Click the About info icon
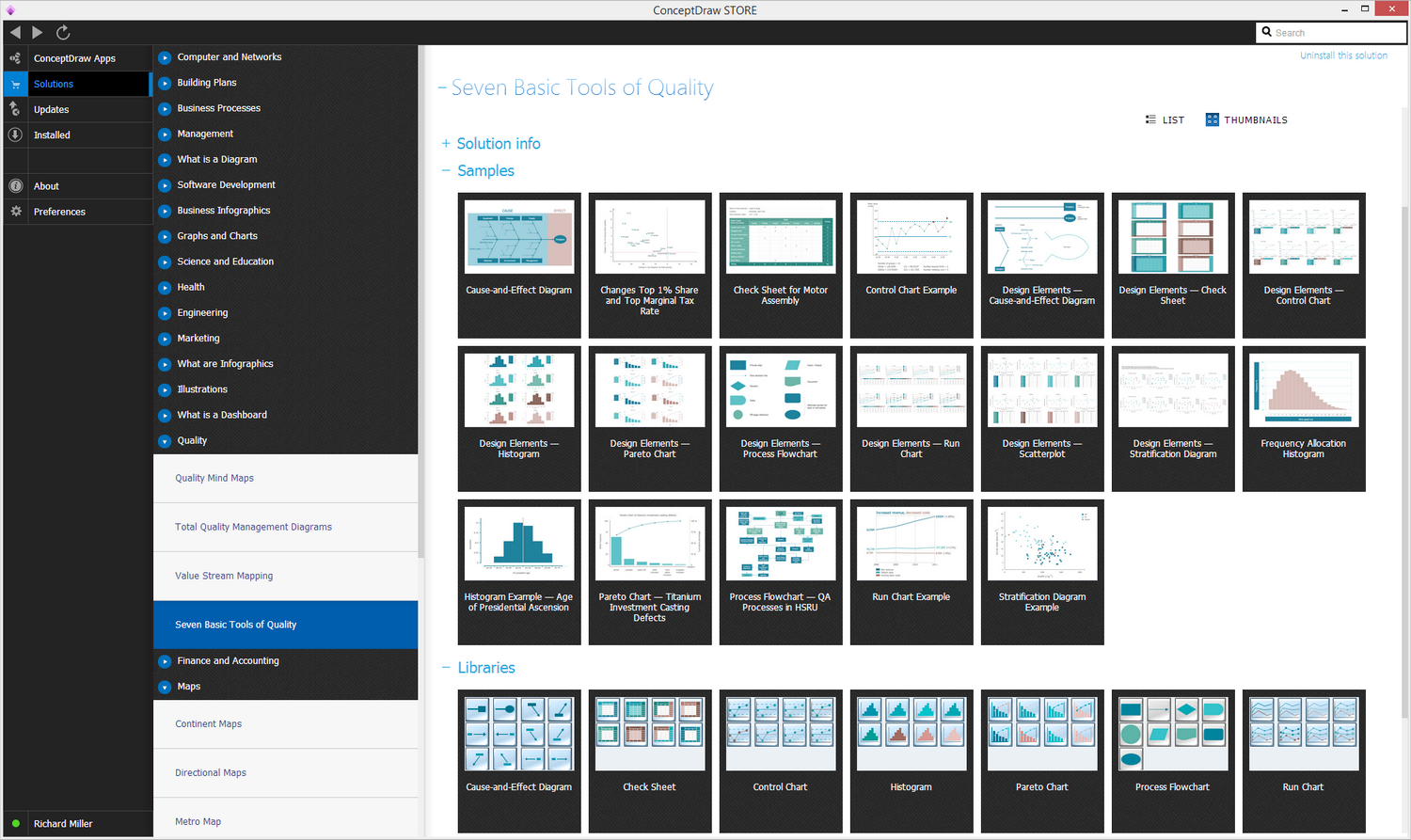This screenshot has width=1411, height=840. [x=15, y=186]
